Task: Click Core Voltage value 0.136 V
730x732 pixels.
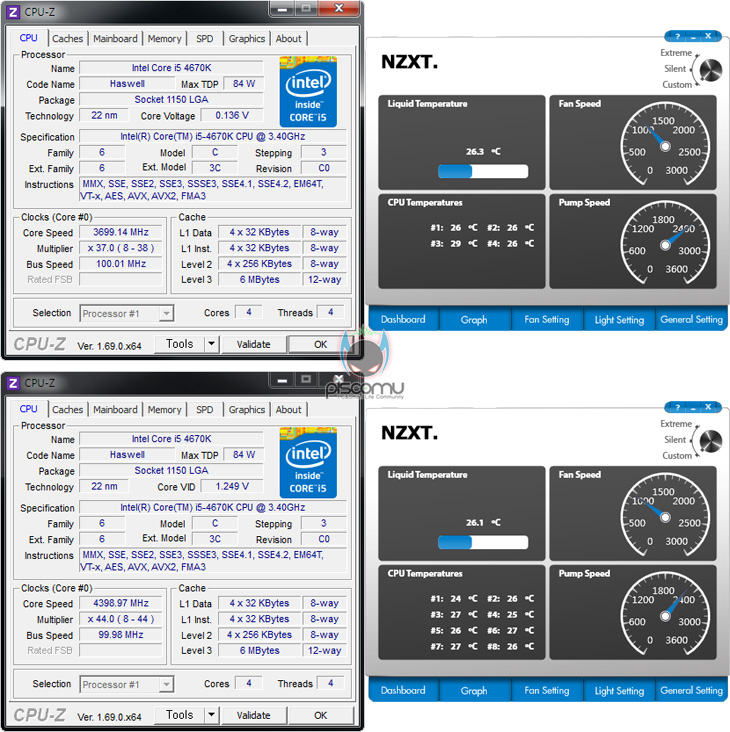Action: (x=232, y=115)
